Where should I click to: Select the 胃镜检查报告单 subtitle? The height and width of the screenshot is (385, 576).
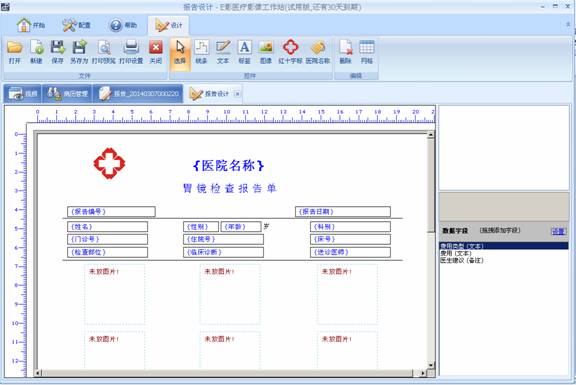(230, 188)
